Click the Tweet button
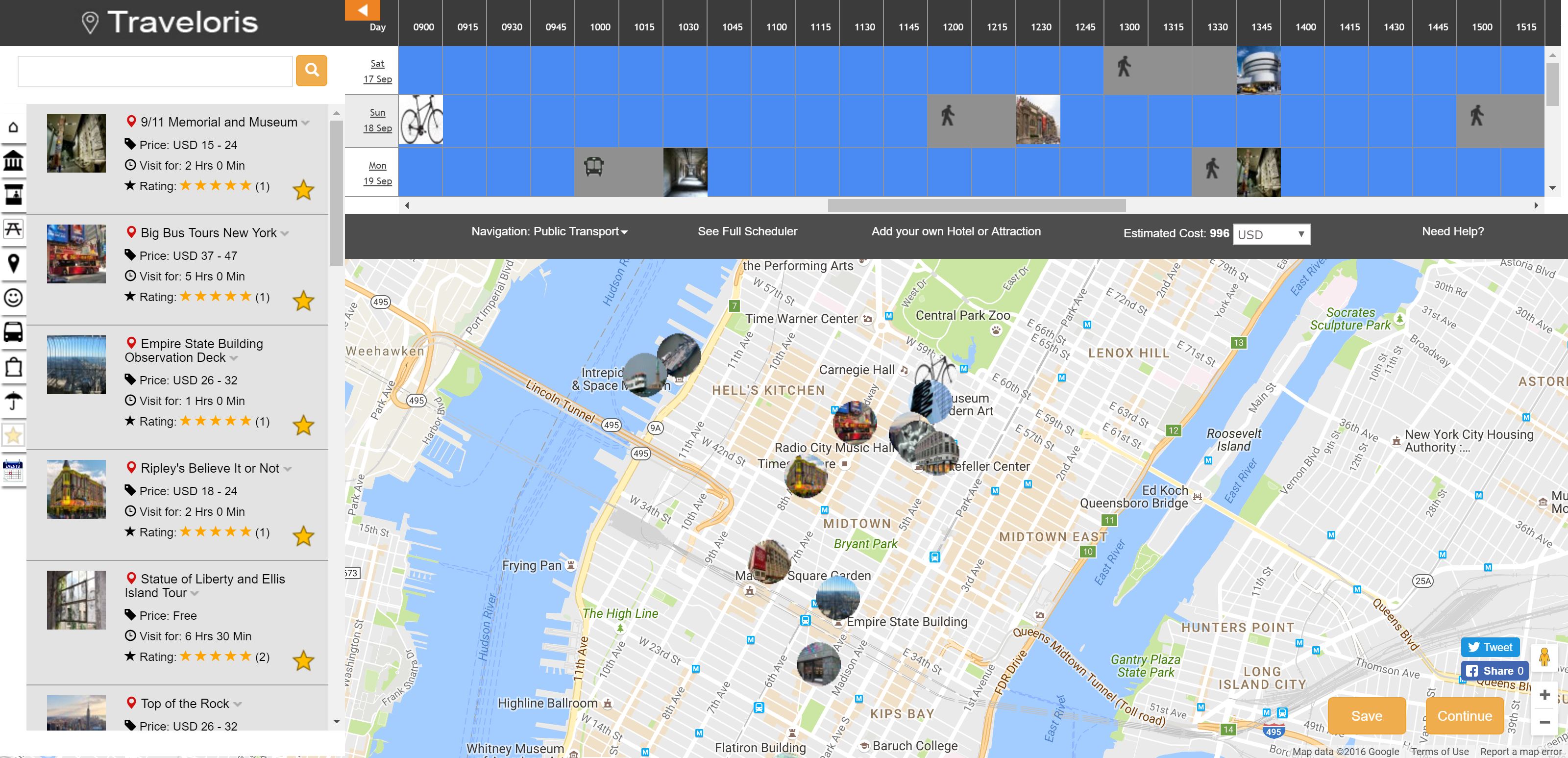The height and width of the screenshot is (758, 1568). [x=1490, y=647]
